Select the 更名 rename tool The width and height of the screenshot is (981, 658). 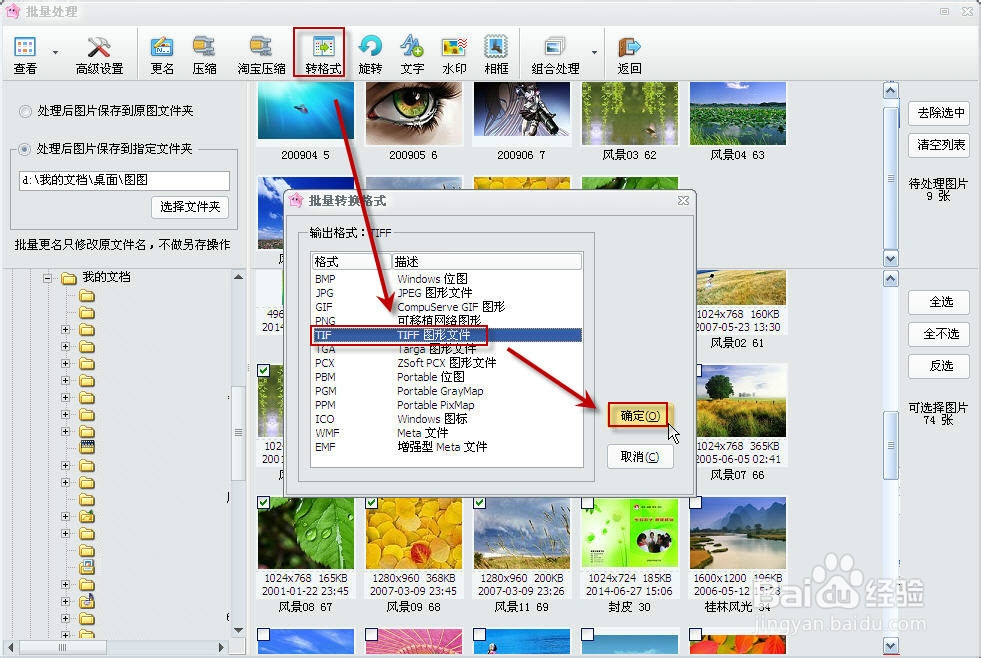161,54
